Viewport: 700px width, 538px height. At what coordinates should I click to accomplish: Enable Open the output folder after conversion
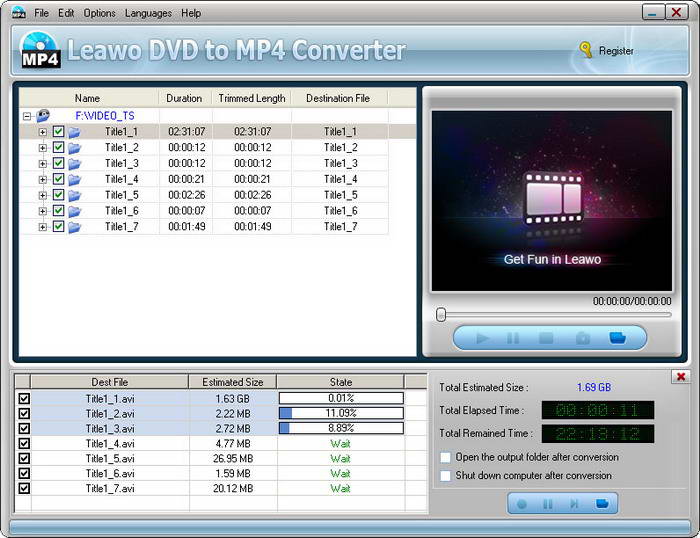(x=445, y=457)
